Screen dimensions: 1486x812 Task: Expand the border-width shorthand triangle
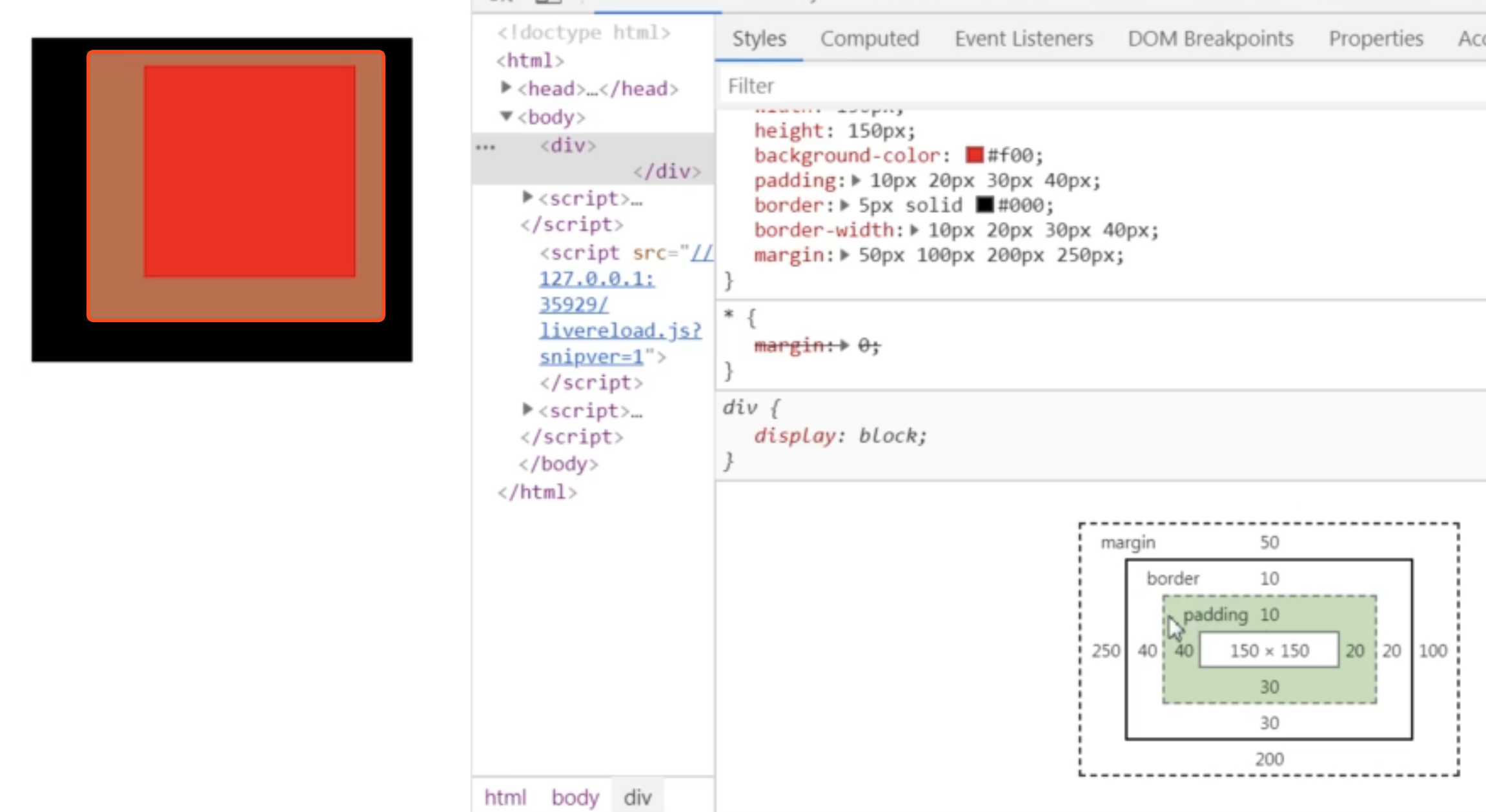(x=914, y=230)
